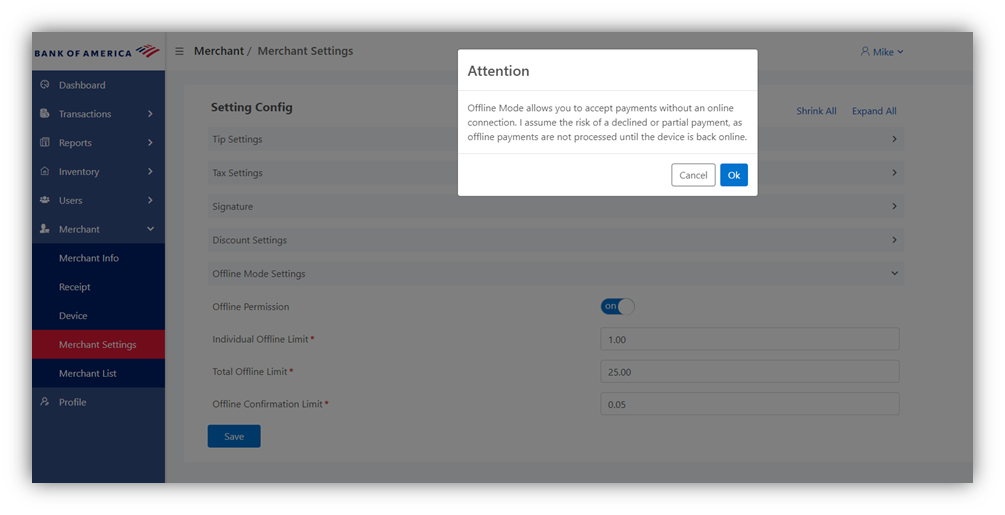Confirm the Attention dialog with Ok
This screenshot has width=1005, height=515.
pos(734,175)
